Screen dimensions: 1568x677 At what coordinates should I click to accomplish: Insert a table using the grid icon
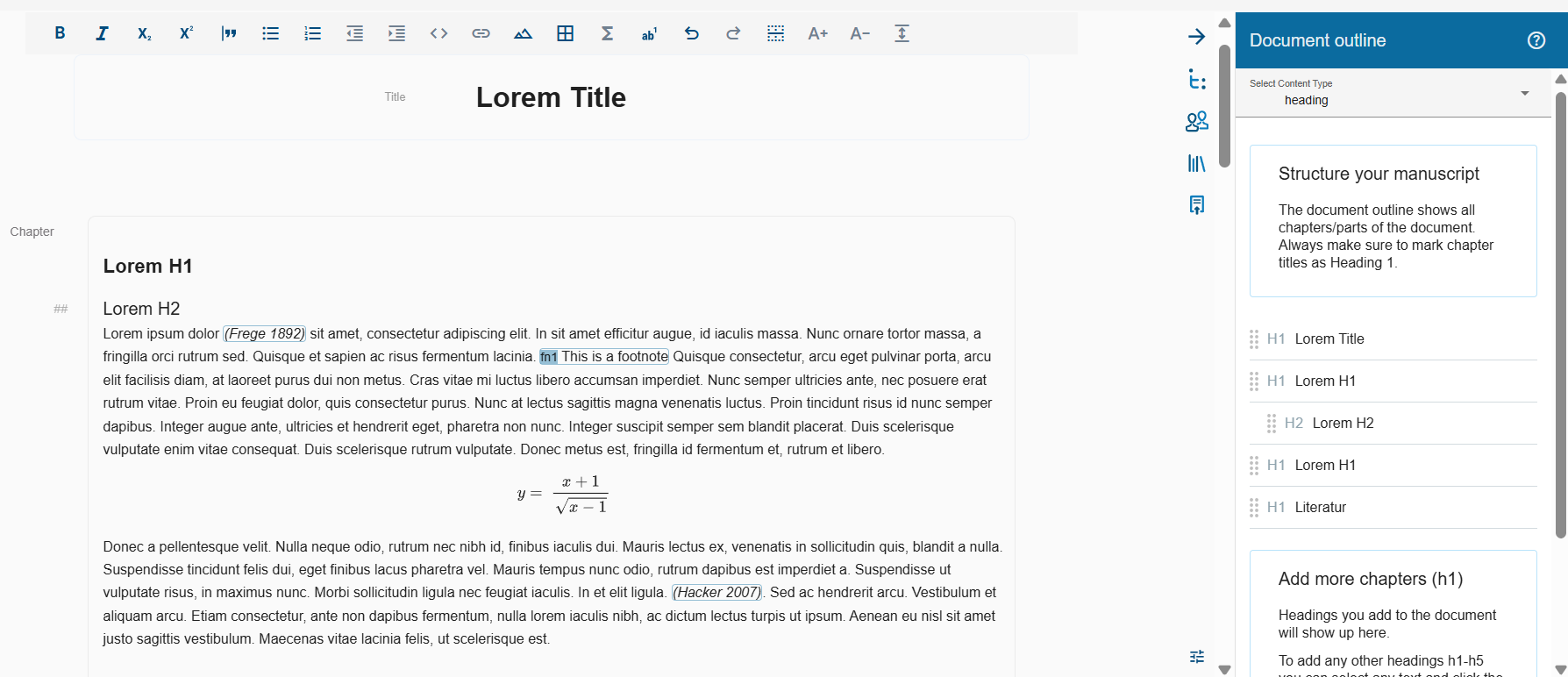[x=565, y=33]
